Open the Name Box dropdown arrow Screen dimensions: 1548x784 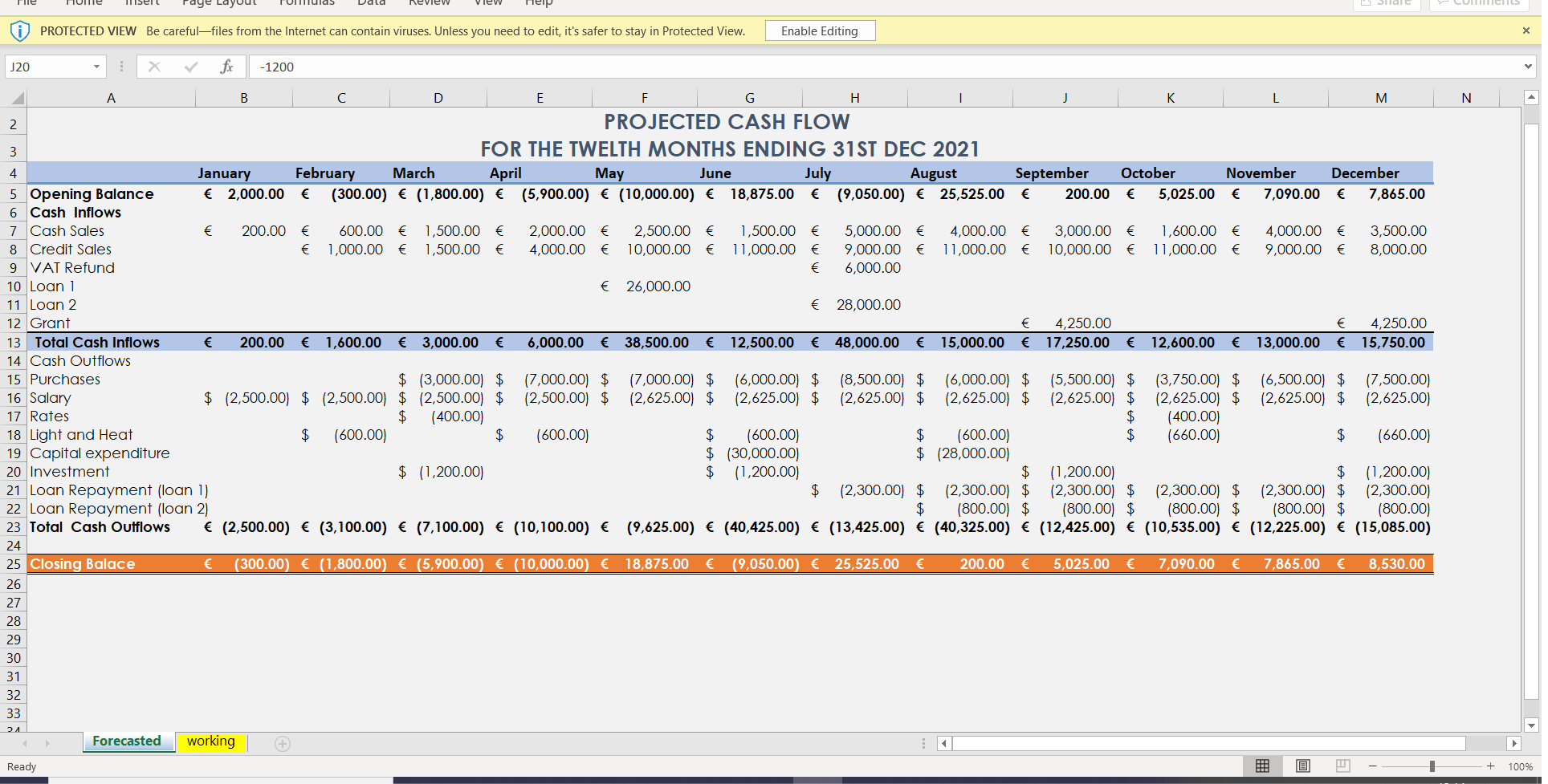click(x=96, y=67)
